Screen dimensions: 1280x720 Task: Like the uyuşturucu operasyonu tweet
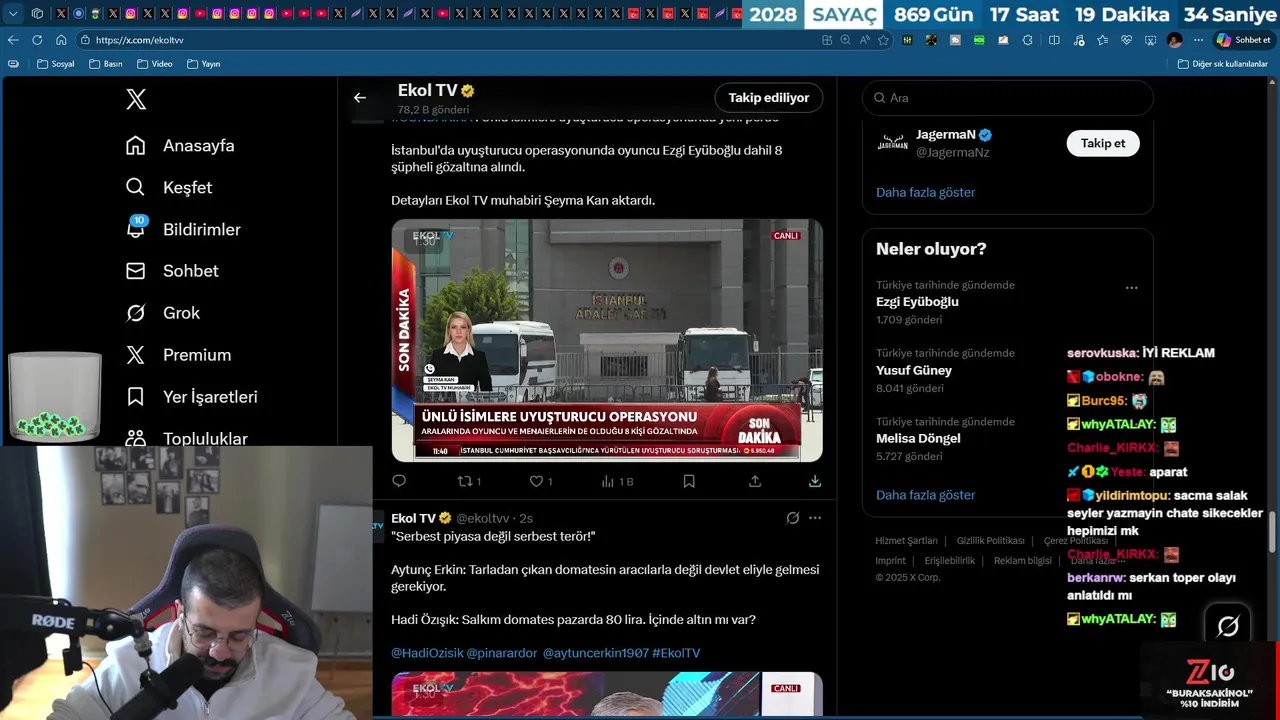pos(541,481)
